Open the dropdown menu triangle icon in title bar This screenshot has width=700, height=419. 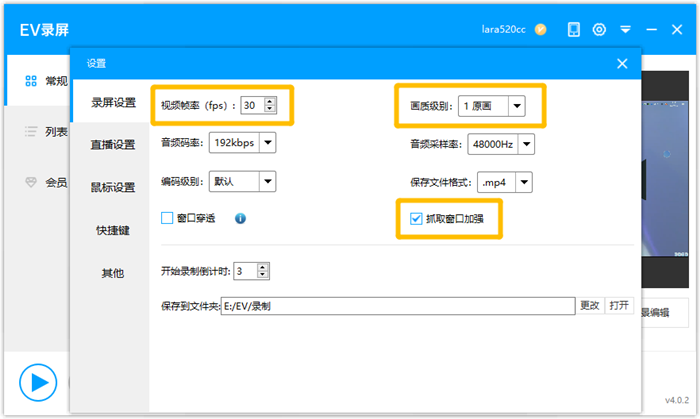(x=625, y=29)
